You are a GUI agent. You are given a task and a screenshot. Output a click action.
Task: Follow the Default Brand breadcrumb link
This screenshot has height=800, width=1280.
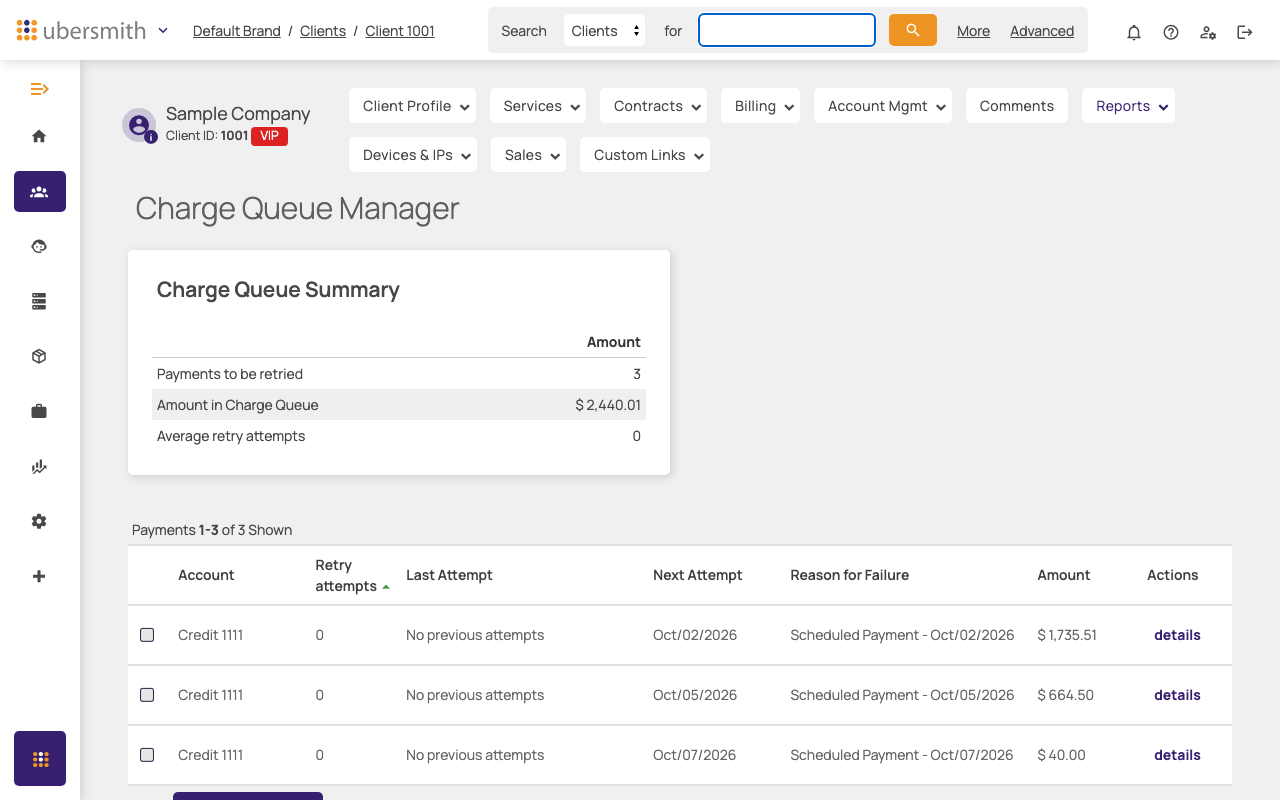(x=237, y=31)
